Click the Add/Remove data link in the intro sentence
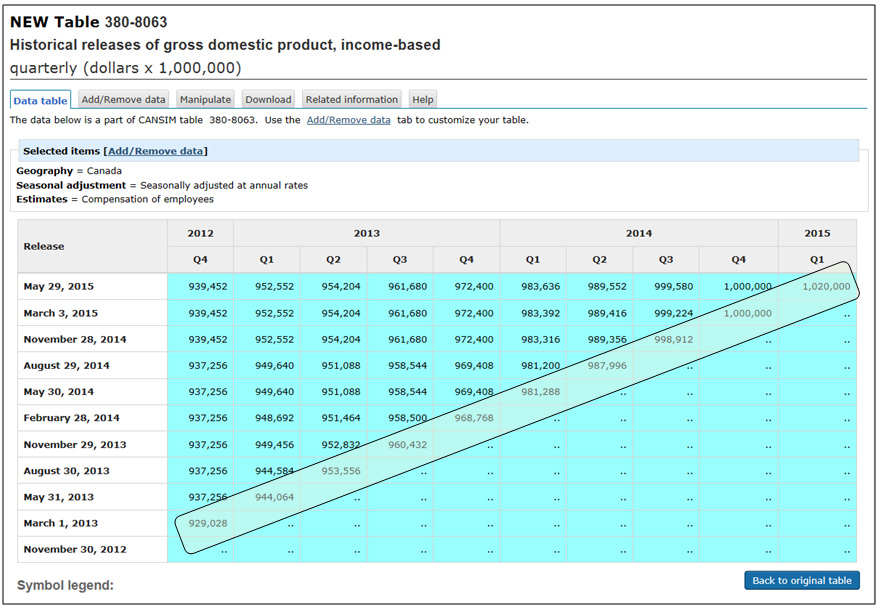 348,120
